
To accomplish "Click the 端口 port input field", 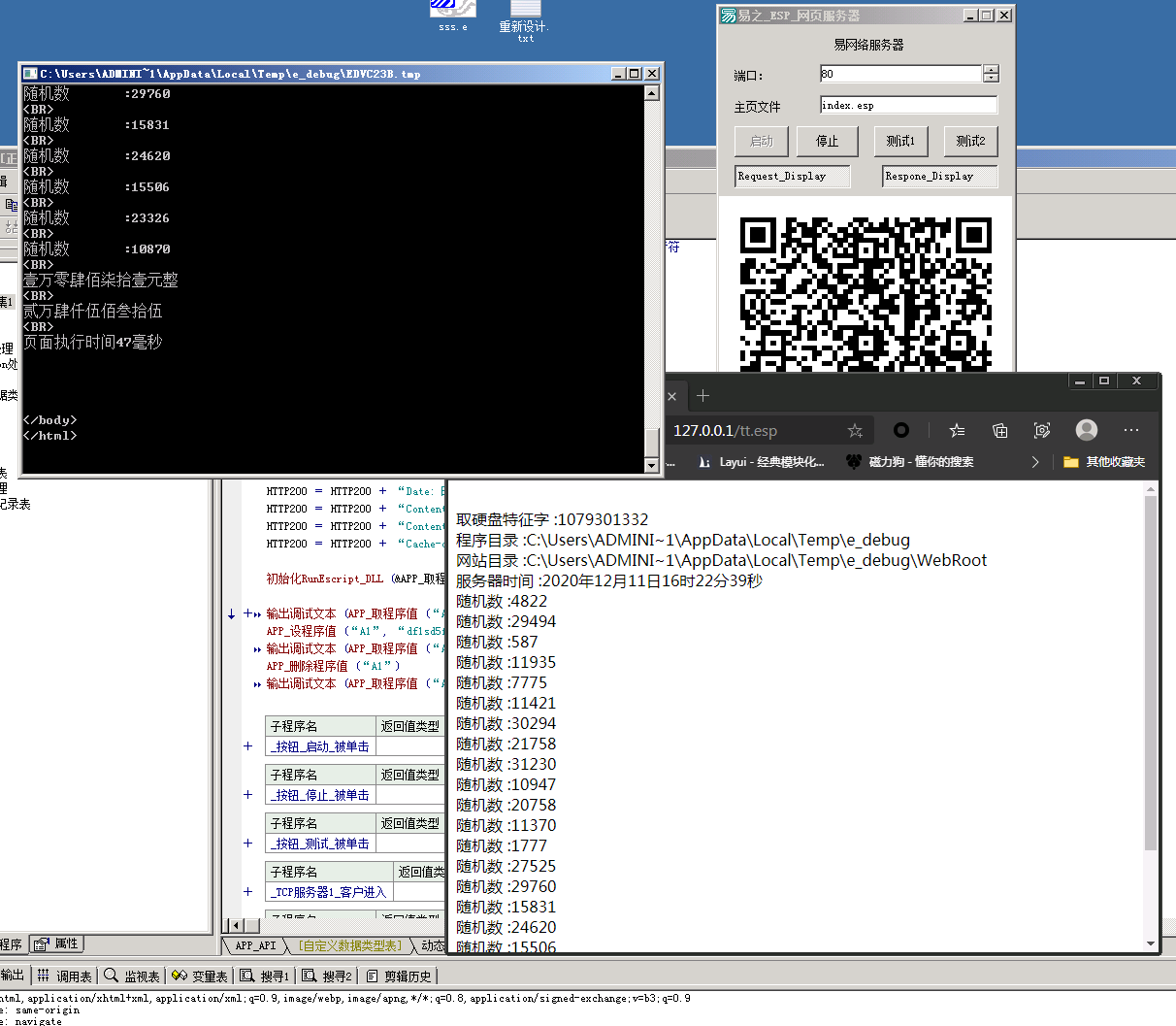I will pos(900,74).
